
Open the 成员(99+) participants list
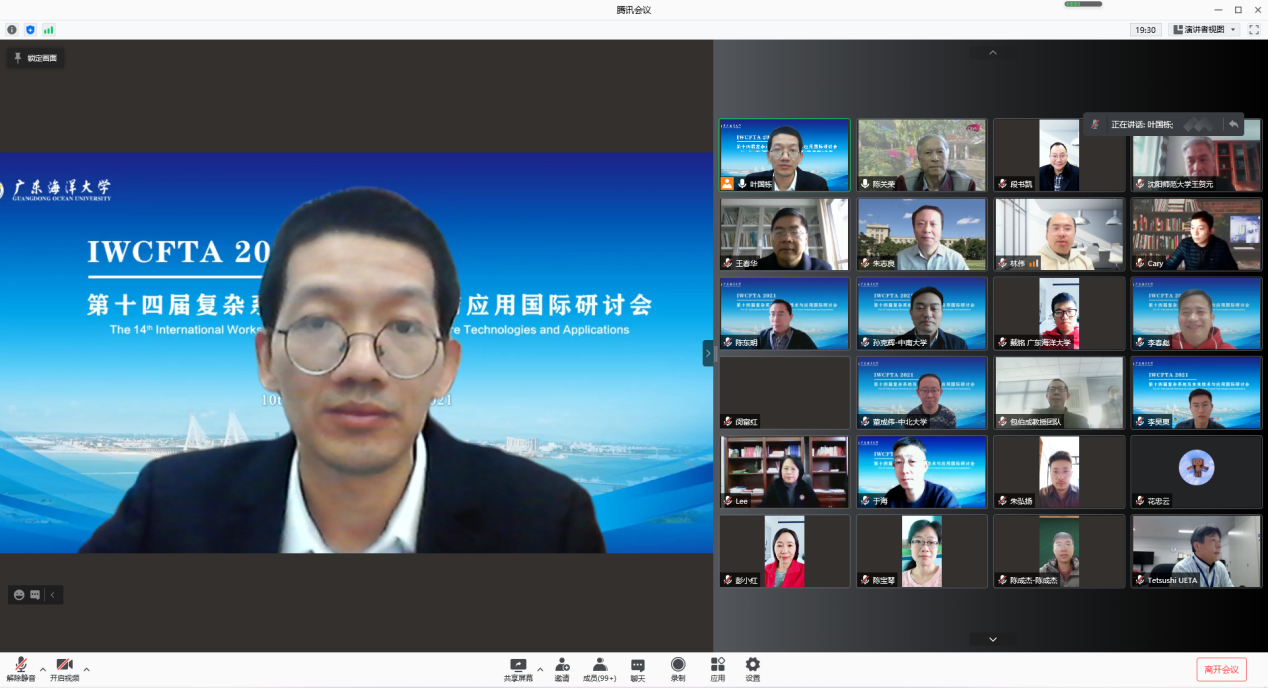[599, 668]
